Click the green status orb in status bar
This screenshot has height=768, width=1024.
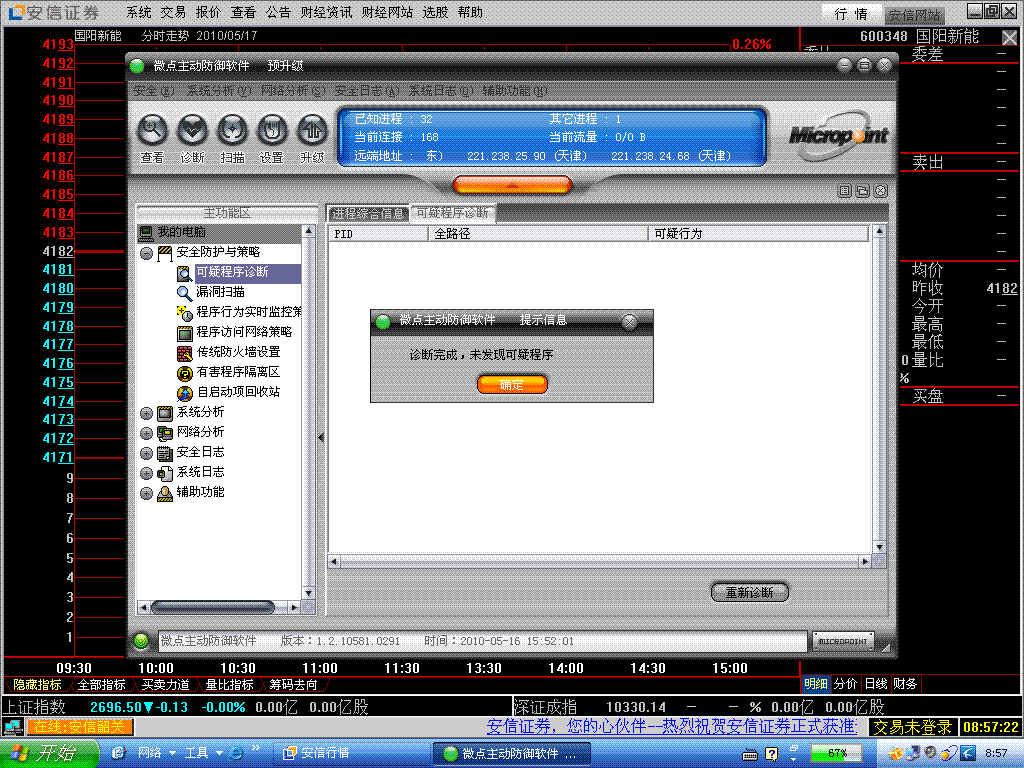(140, 641)
